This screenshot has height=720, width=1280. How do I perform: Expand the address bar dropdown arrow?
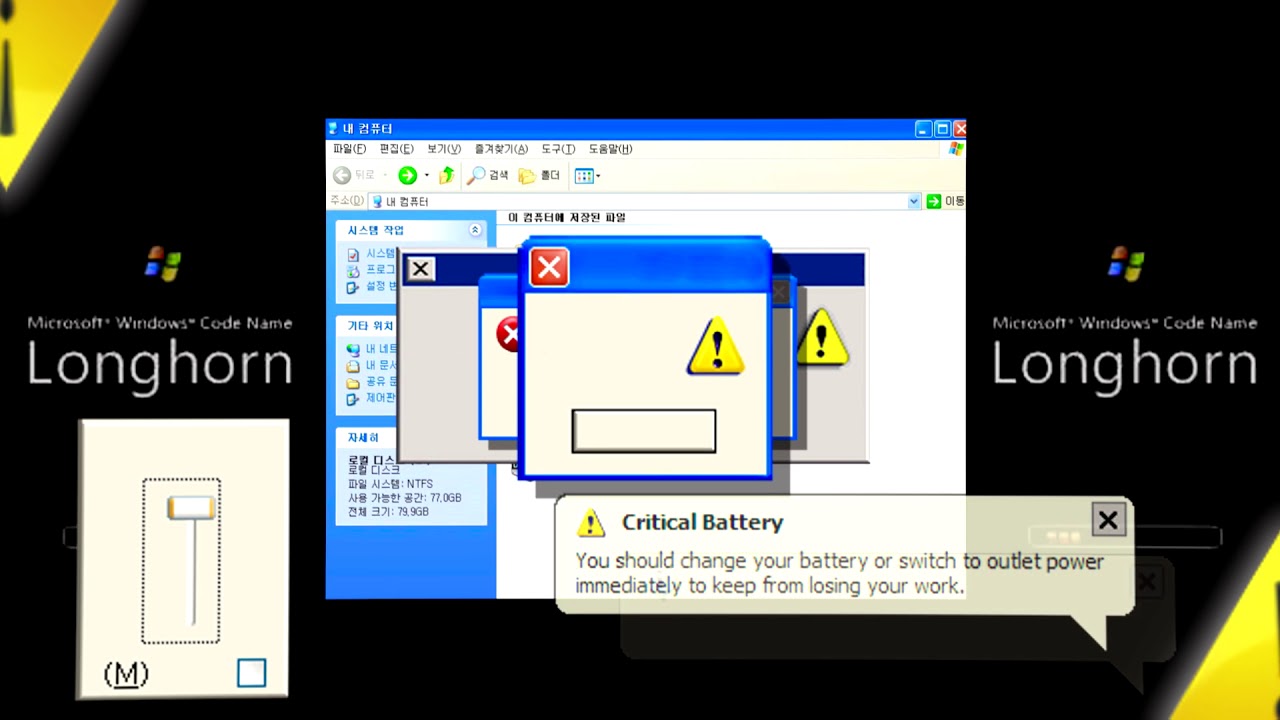[x=914, y=201]
